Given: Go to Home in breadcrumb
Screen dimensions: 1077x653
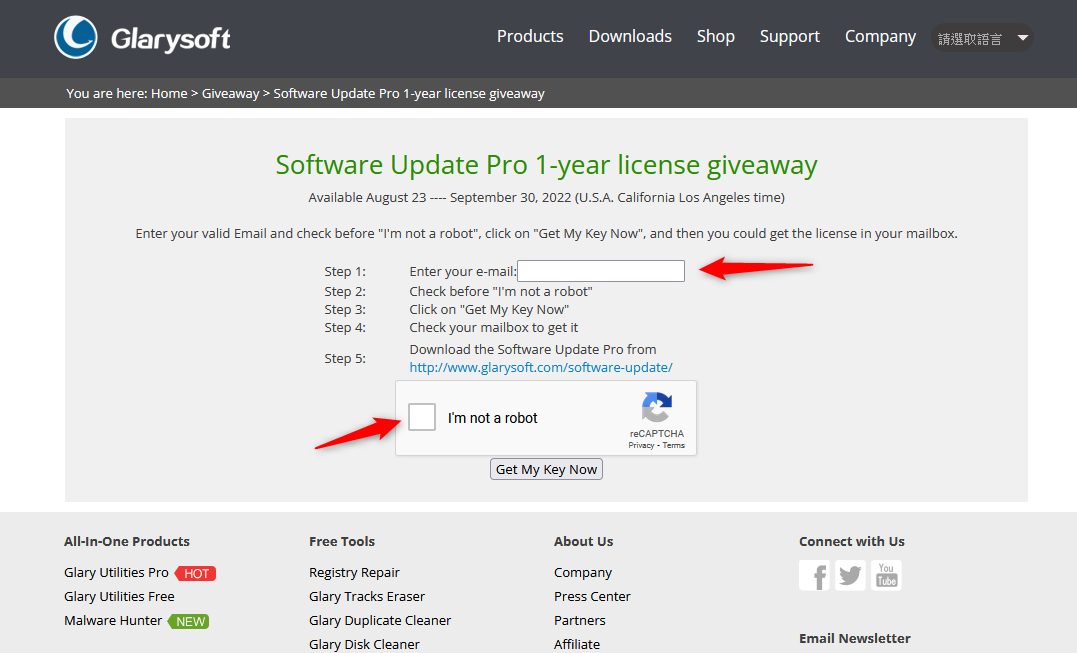Looking at the screenshot, I should click(169, 93).
